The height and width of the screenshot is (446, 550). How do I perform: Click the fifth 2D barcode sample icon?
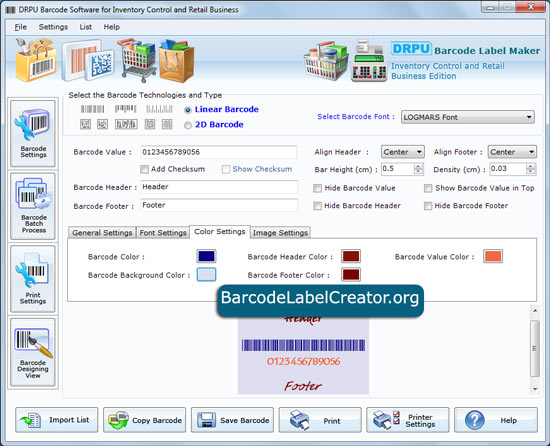tap(167, 124)
